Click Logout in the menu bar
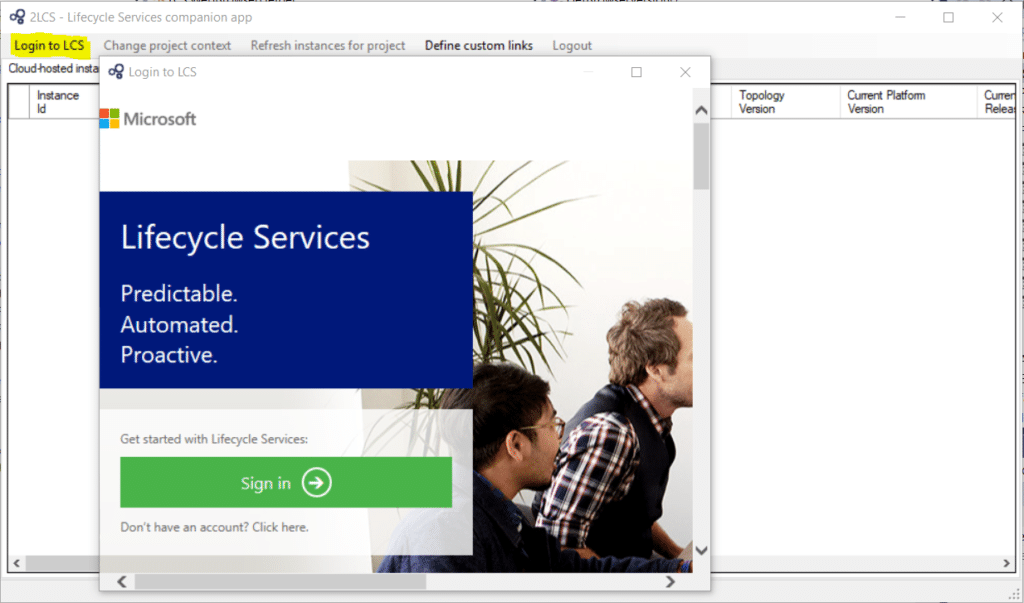The height and width of the screenshot is (603, 1024). 572,45
